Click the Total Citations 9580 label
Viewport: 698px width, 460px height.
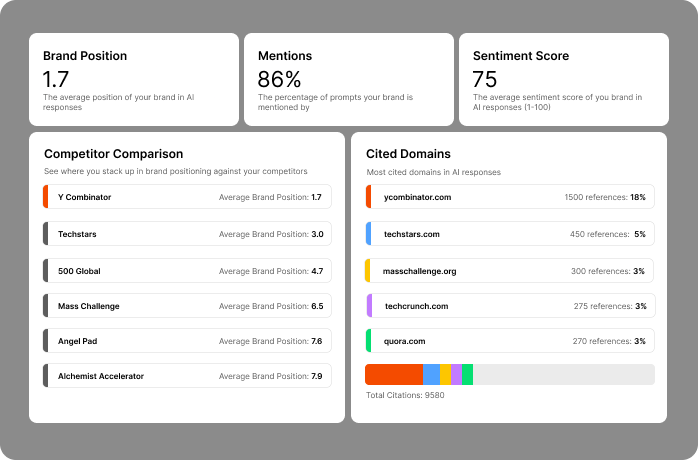[x=405, y=395]
